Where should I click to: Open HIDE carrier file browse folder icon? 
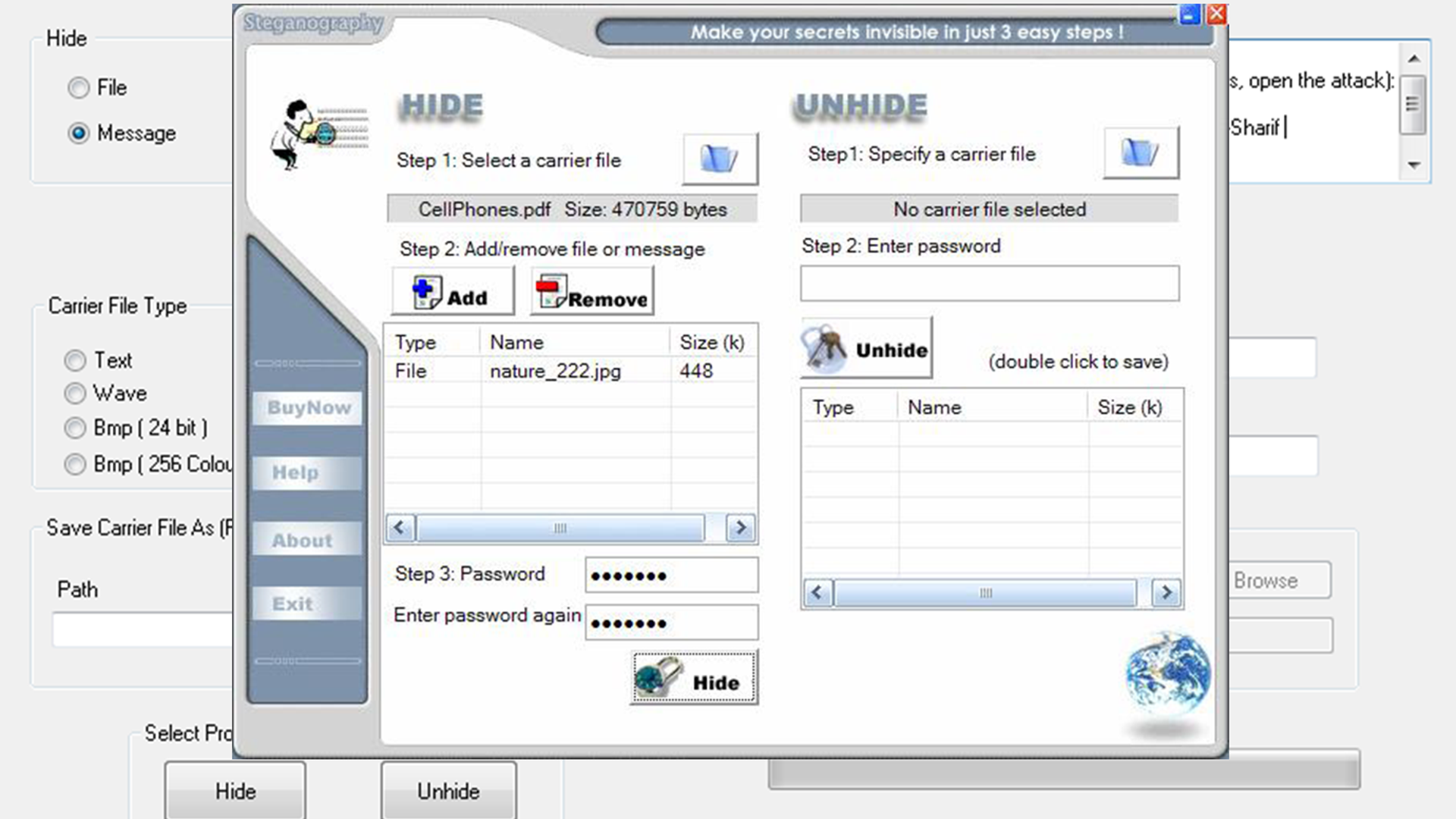pyautogui.click(x=719, y=158)
